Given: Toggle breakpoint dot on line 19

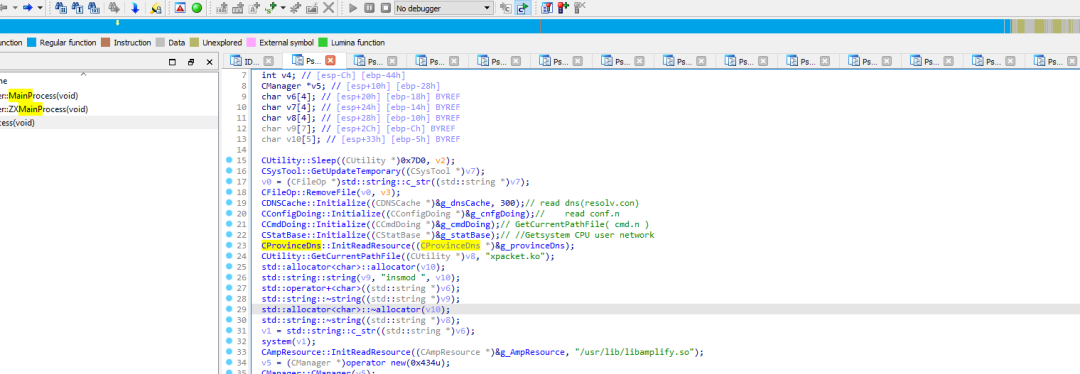Looking at the screenshot, I should (x=229, y=202).
